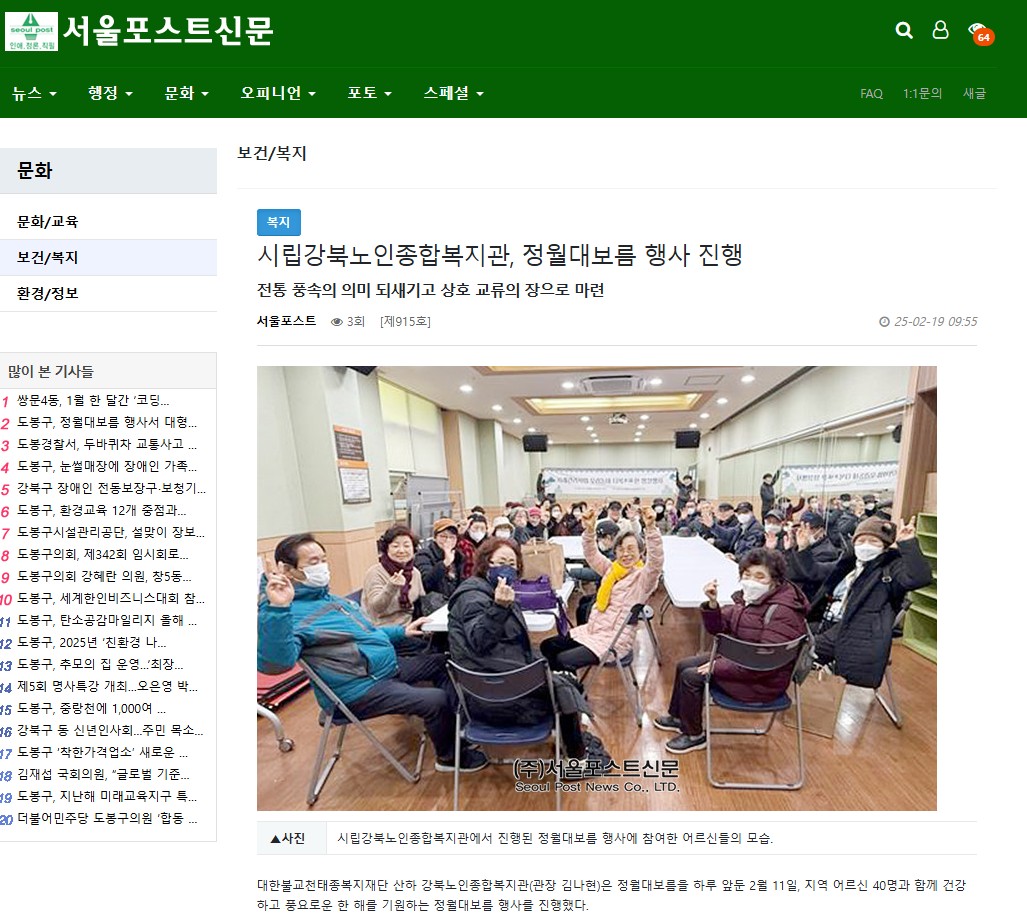Click the article photo of seniors
Viewport: 1027px width, 917px height.
(596, 588)
